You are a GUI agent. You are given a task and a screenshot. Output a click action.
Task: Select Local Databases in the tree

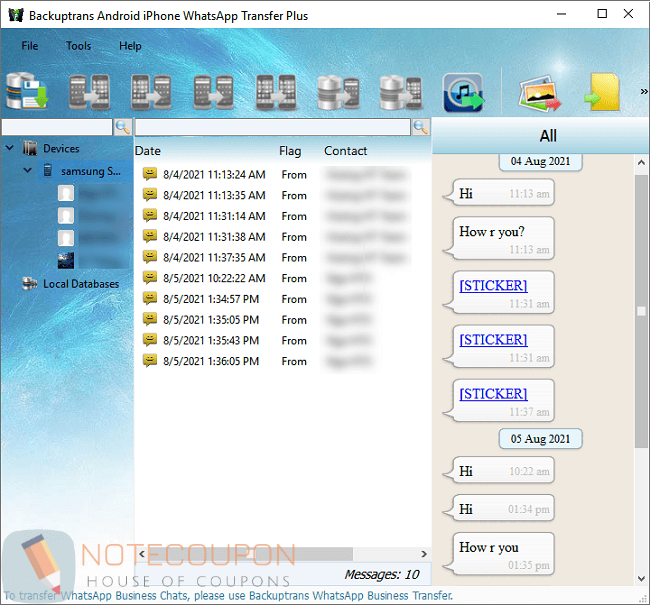(x=81, y=284)
